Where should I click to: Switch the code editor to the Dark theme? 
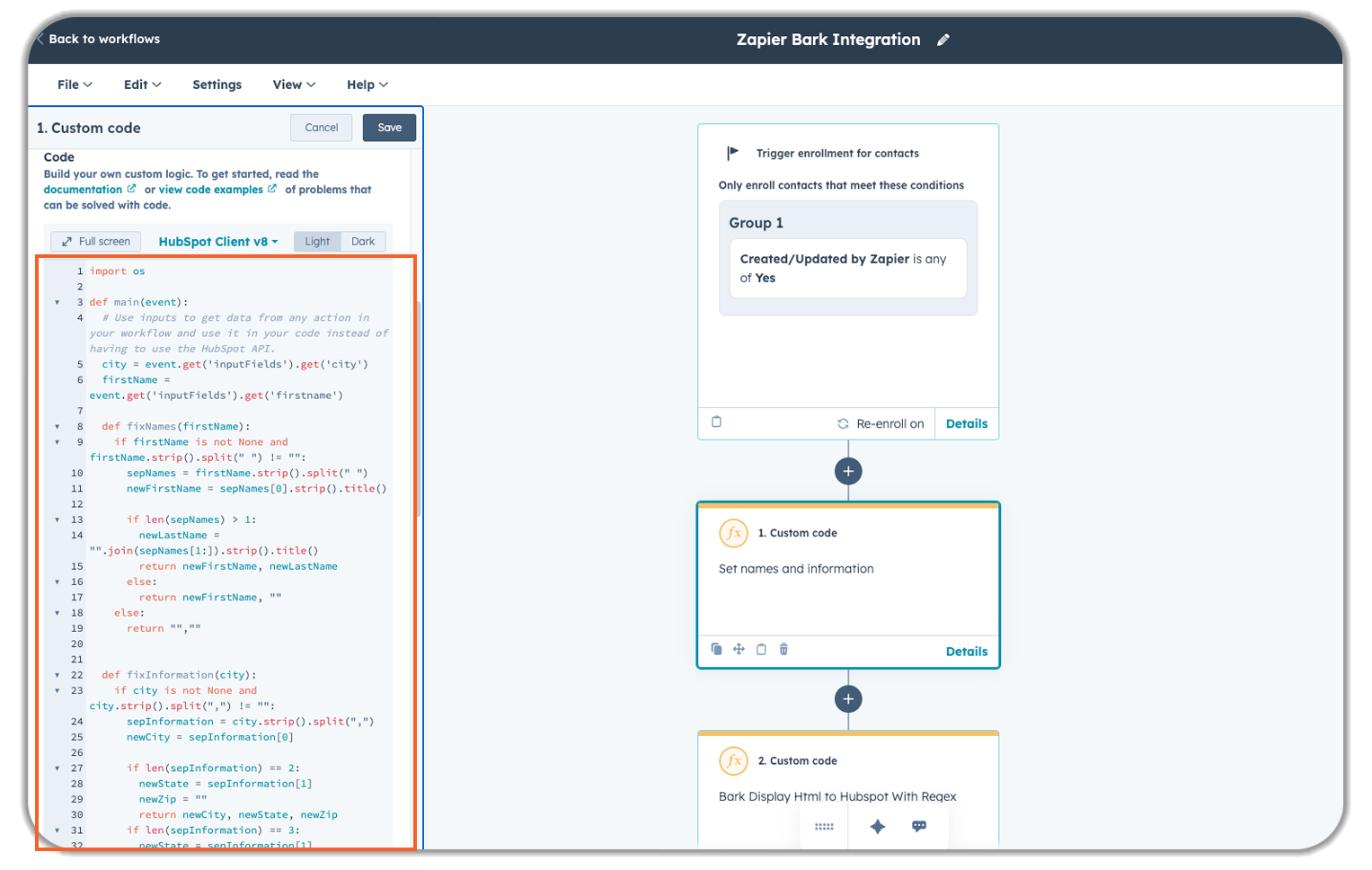[x=363, y=241]
